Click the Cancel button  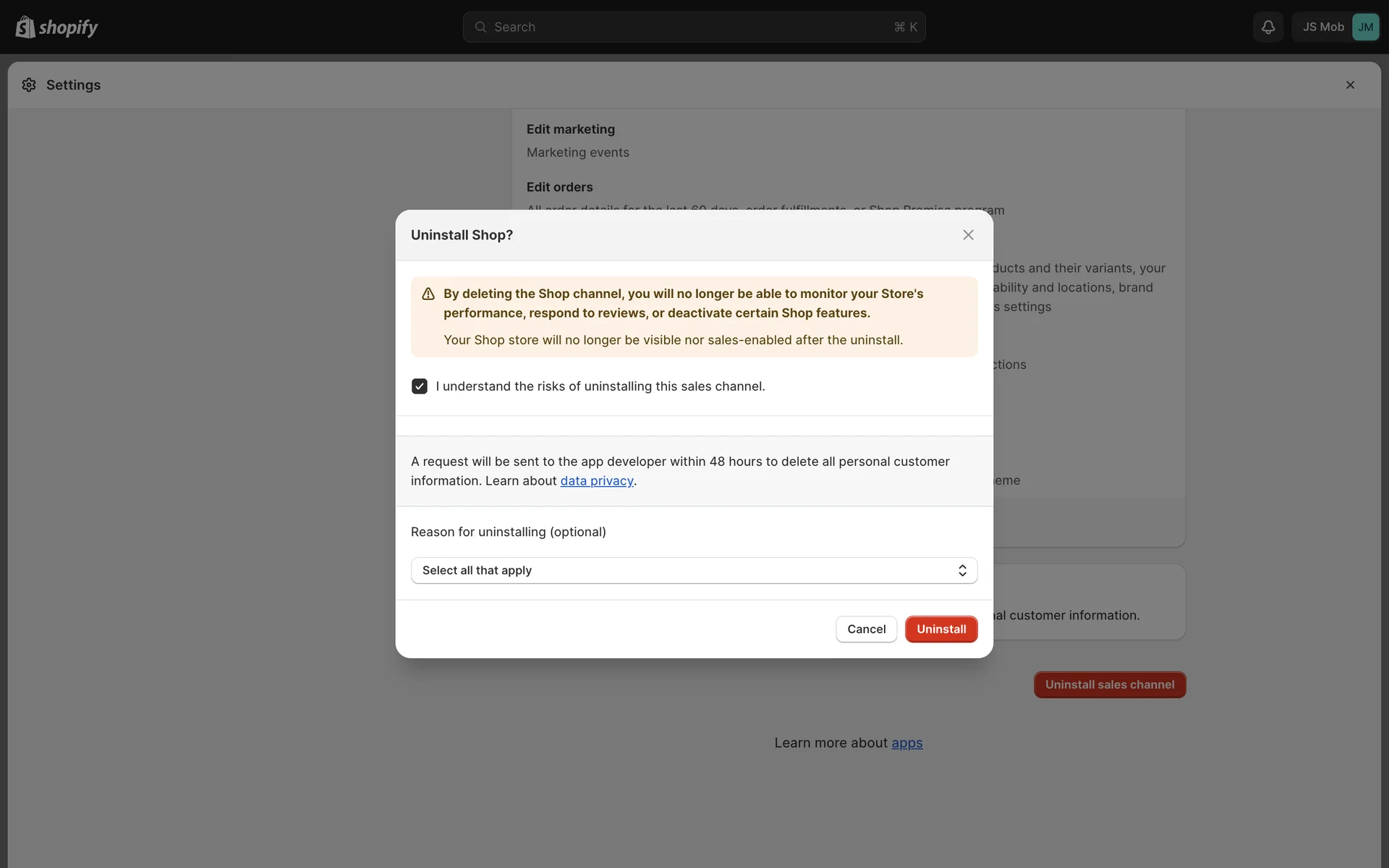click(x=866, y=629)
